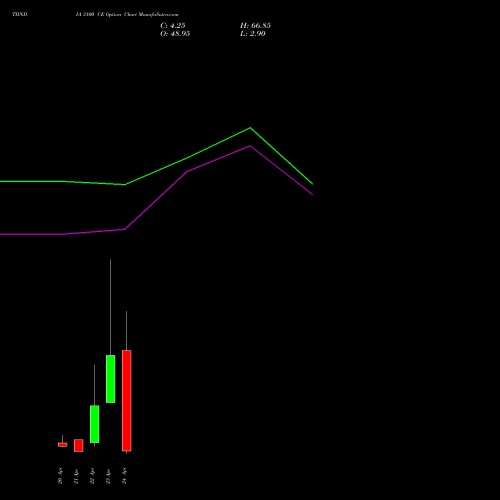This screenshot has height=500, width=500.
Task: Click the 'TIIND' symbol label
Action: tap(20, 15)
